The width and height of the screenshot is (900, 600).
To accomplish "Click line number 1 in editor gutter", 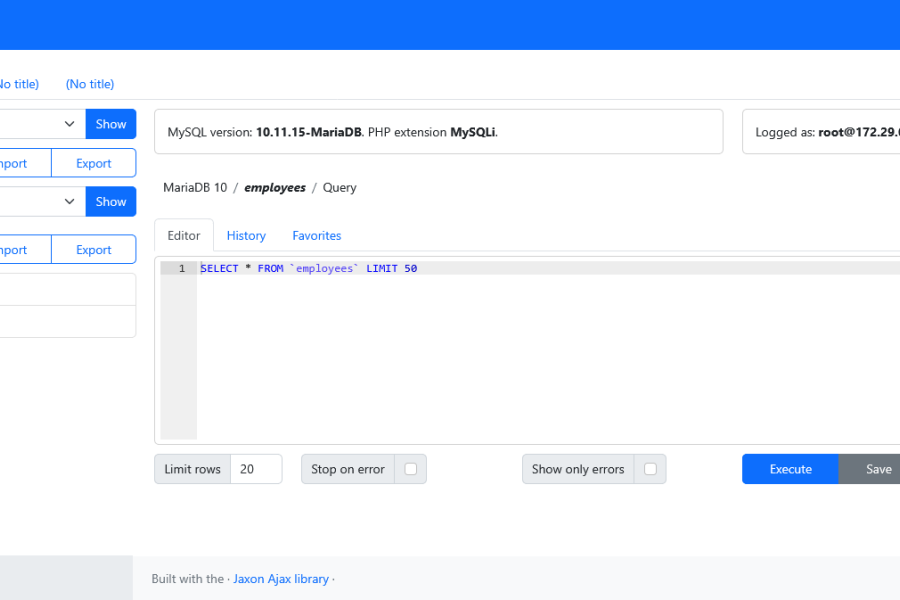I will tap(181, 269).
